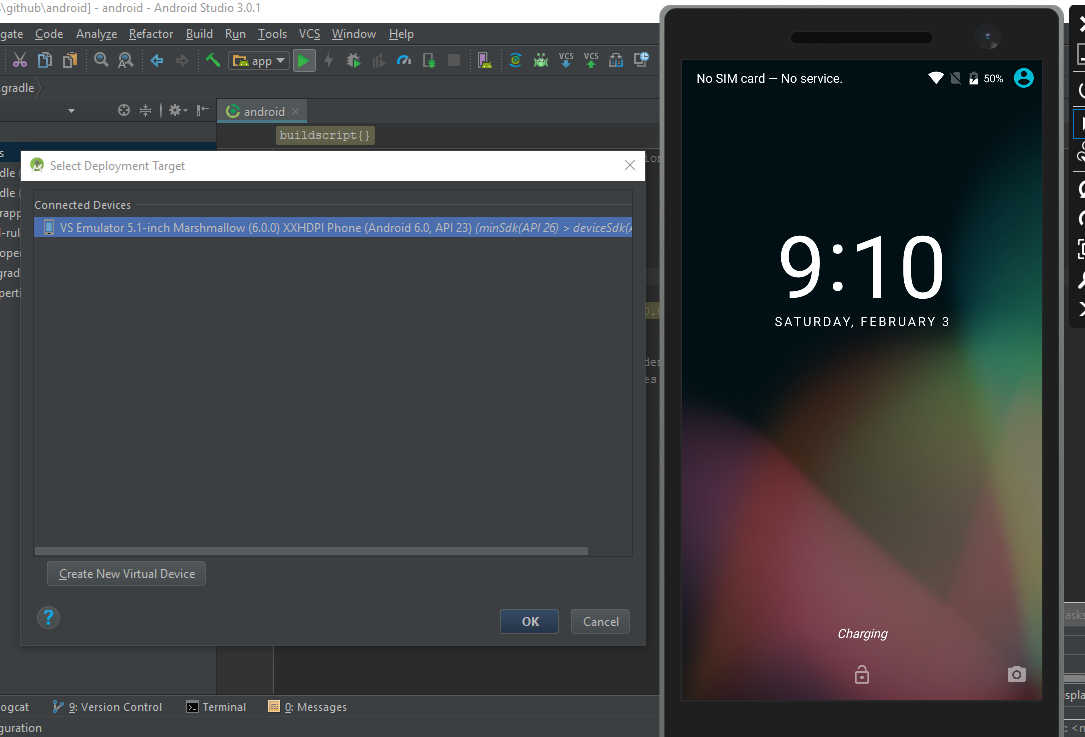
Task: Open the Refactor menu
Action: [151, 34]
